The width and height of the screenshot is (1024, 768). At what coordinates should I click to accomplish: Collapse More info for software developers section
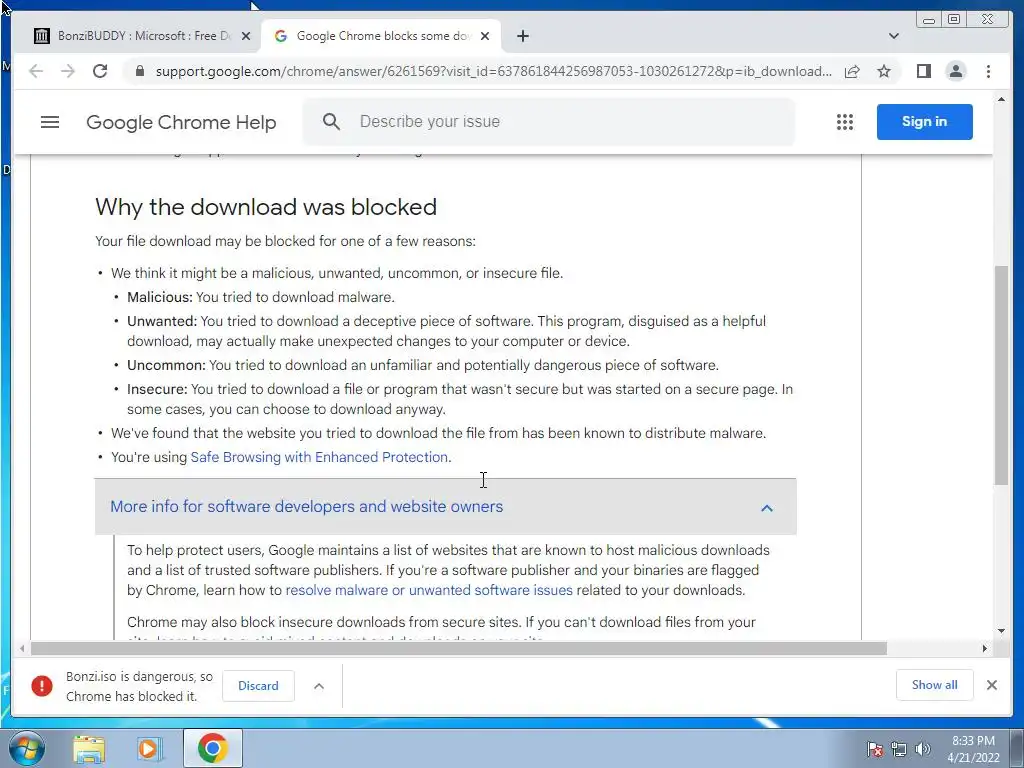coord(445,507)
